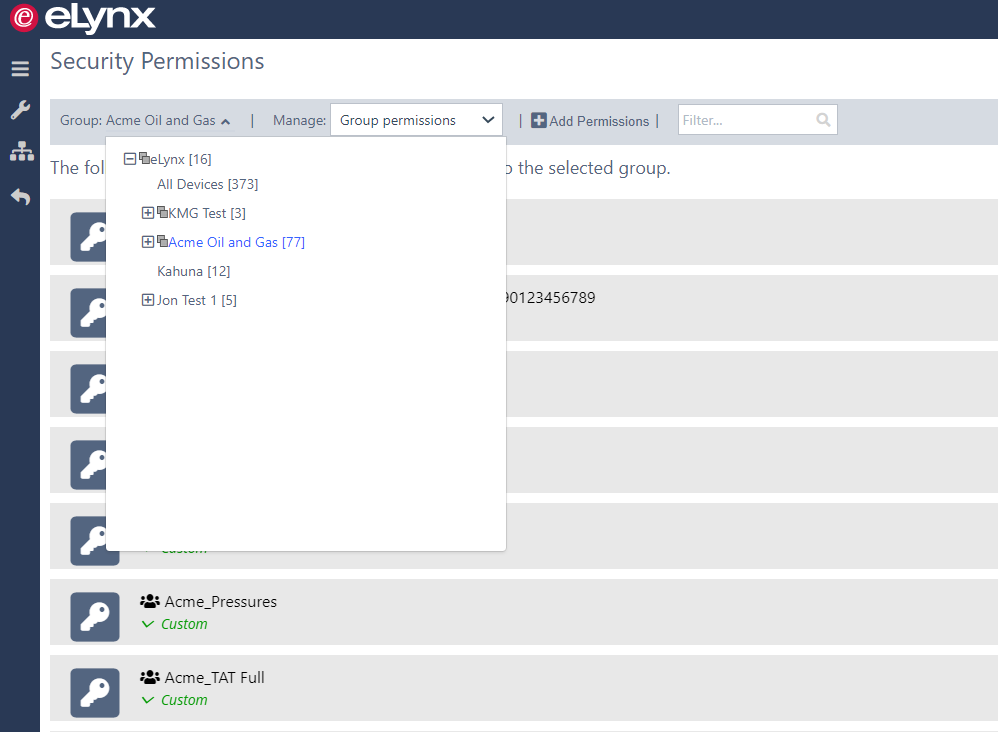Click the Security Permissions heading
Viewport: 998px width, 732px height.
point(157,61)
